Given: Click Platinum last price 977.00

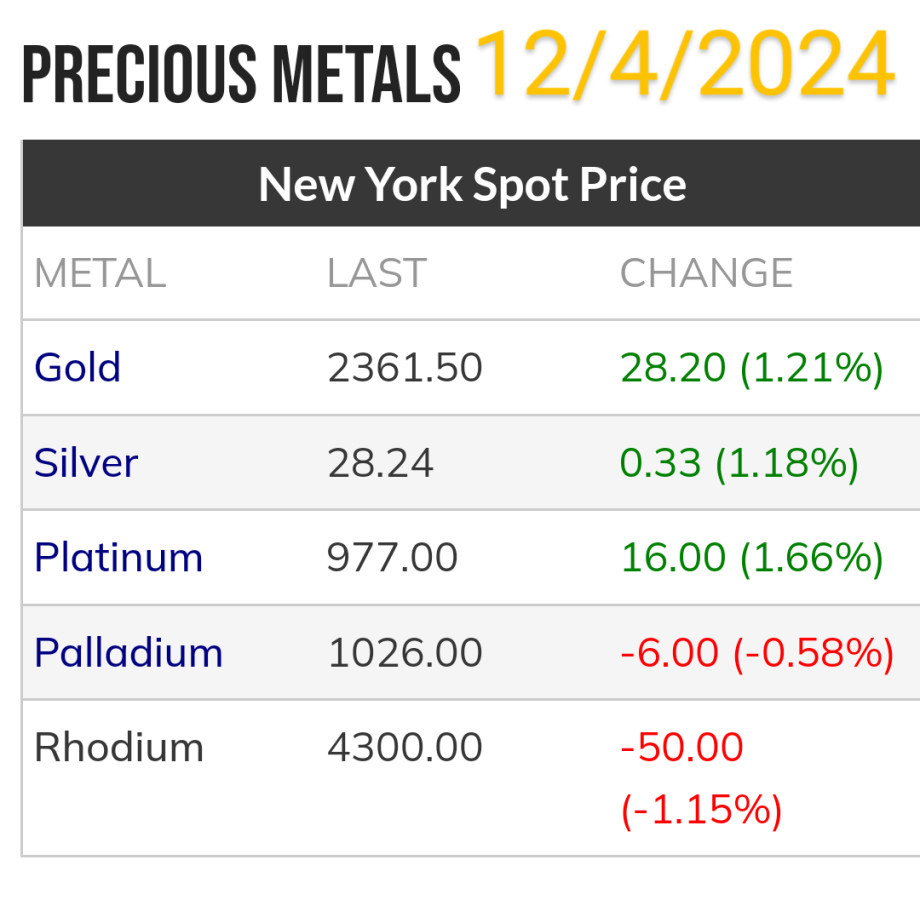Looking at the screenshot, I should point(392,558).
